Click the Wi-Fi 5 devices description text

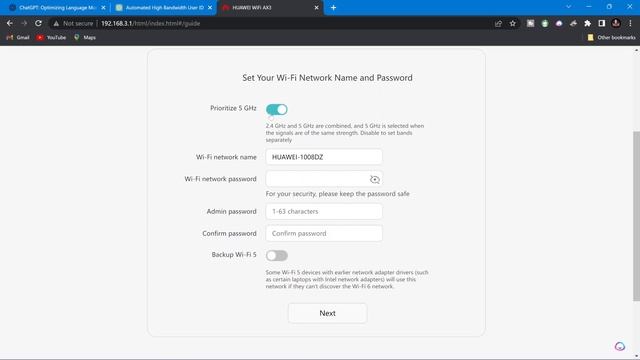(347, 280)
